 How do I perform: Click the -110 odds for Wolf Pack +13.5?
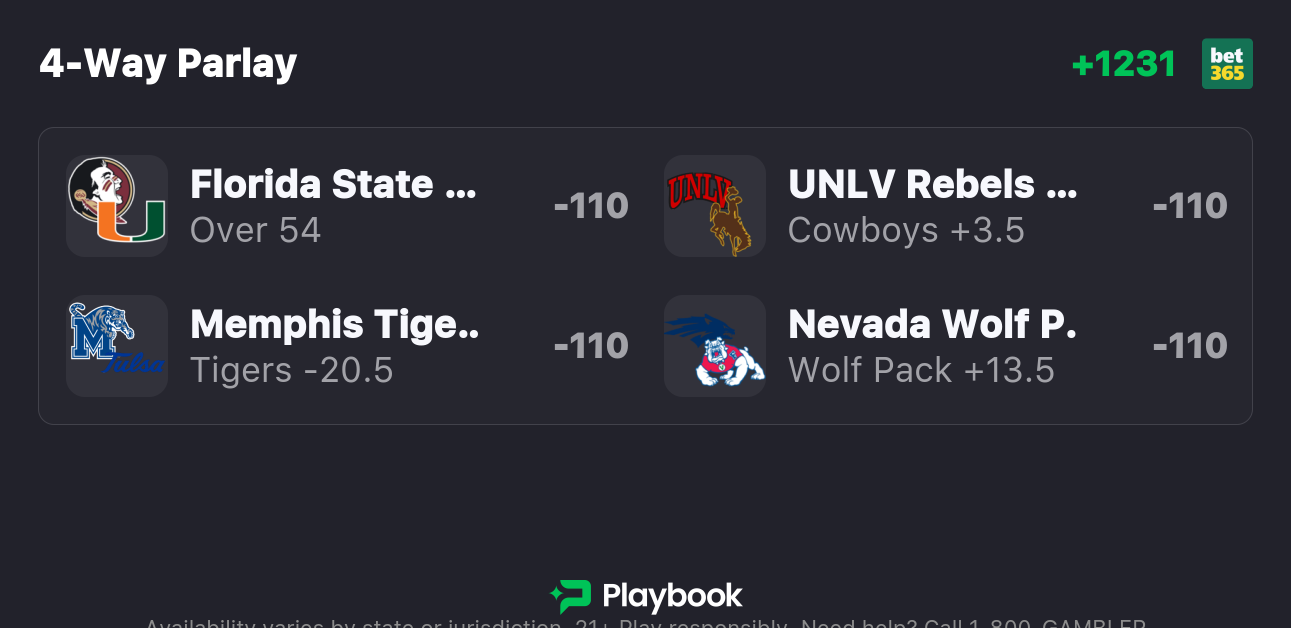(x=1190, y=346)
